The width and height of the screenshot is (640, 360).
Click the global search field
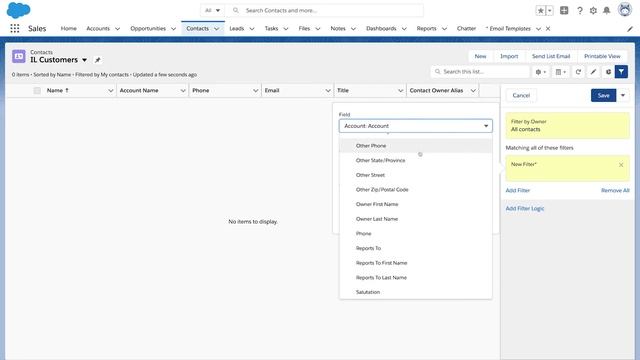(x=324, y=11)
